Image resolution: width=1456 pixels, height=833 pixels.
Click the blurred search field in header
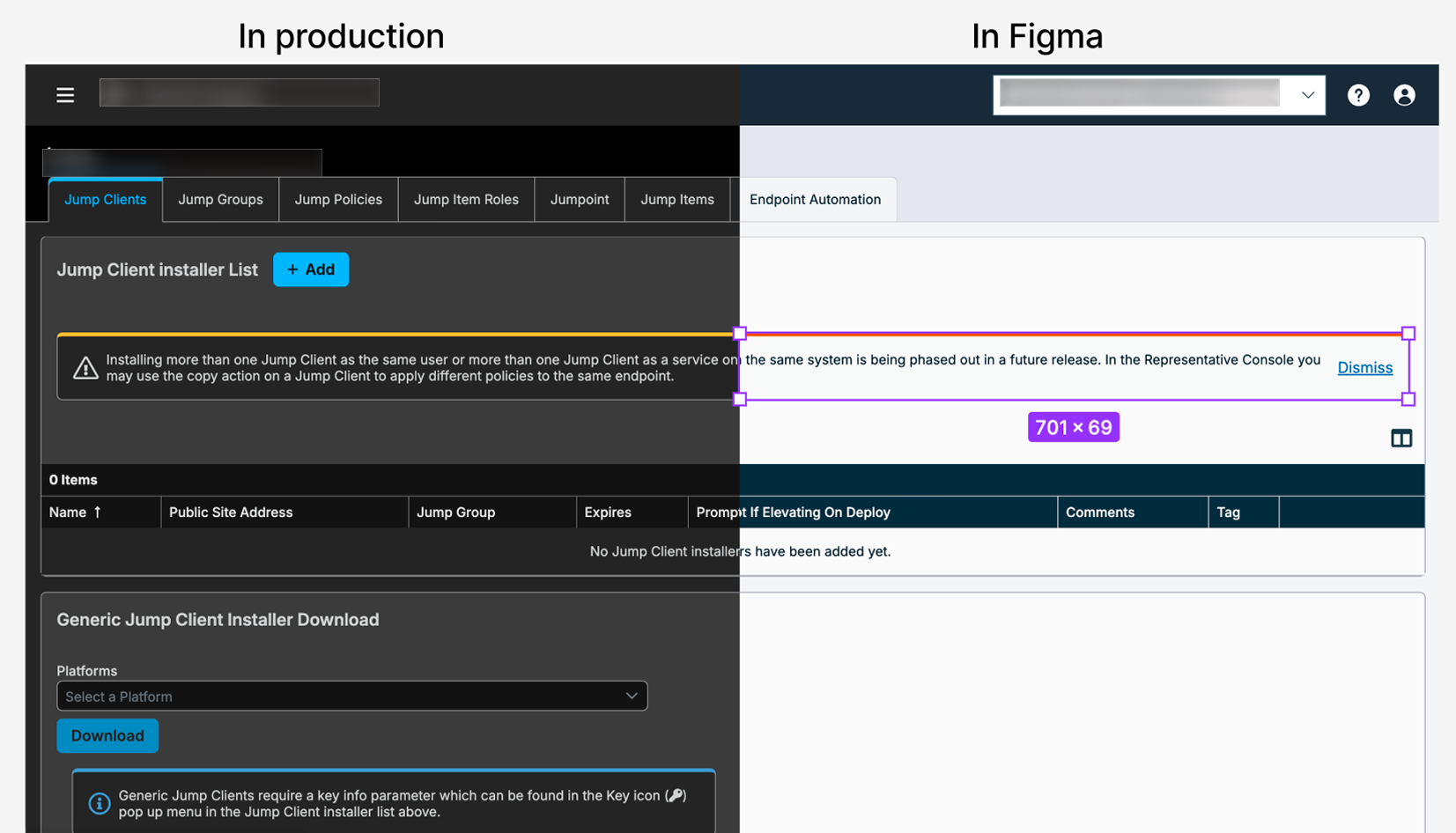pyautogui.click(x=240, y=92)
